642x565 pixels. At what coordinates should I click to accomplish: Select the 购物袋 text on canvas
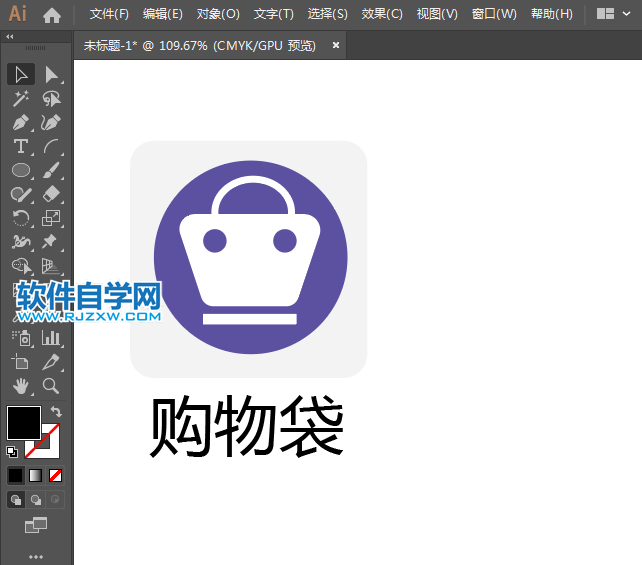[x=247, y=426]
